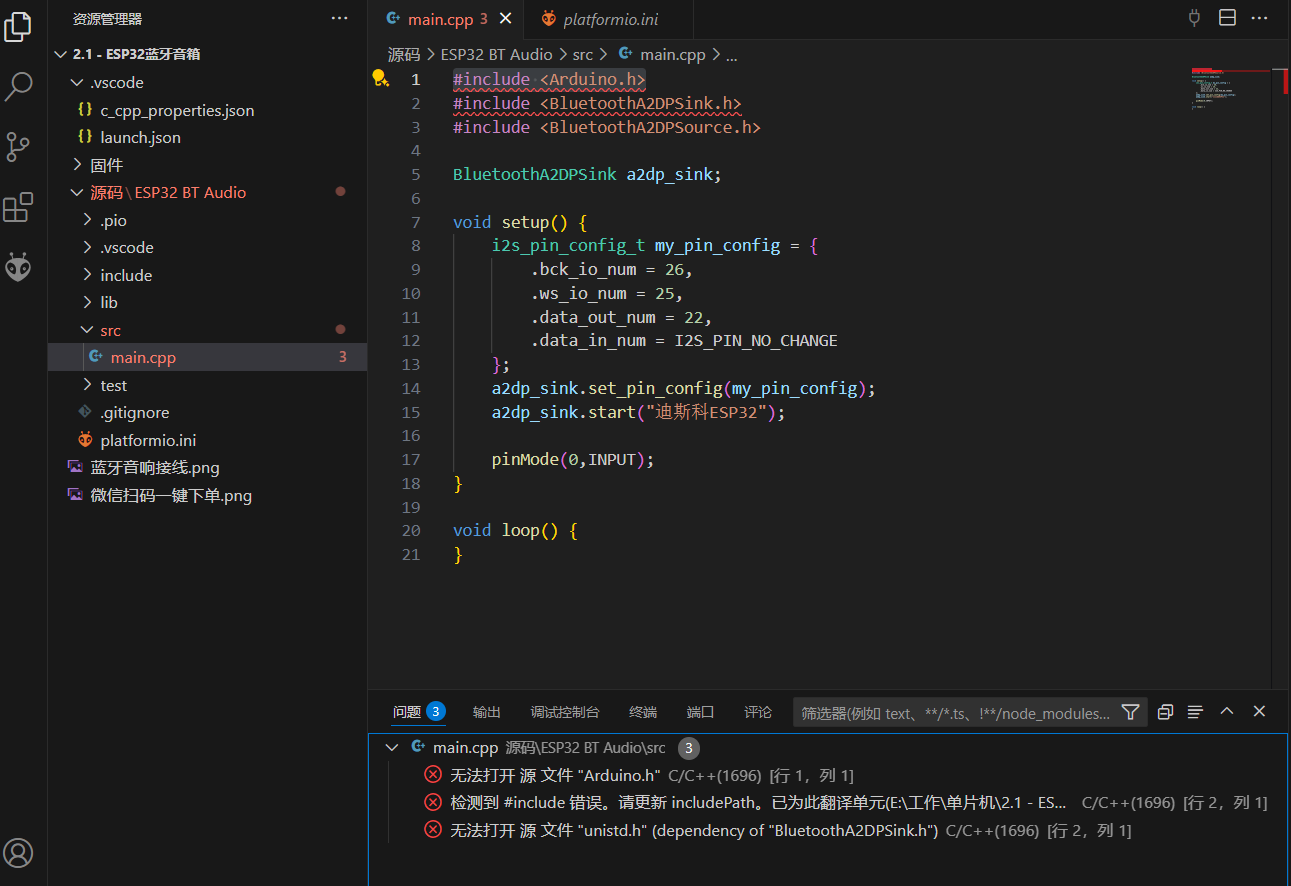This screenshot has height=886, width=1291.
Task: Switch to the platformio.ini editor tab
Action: tap(610, 19)
